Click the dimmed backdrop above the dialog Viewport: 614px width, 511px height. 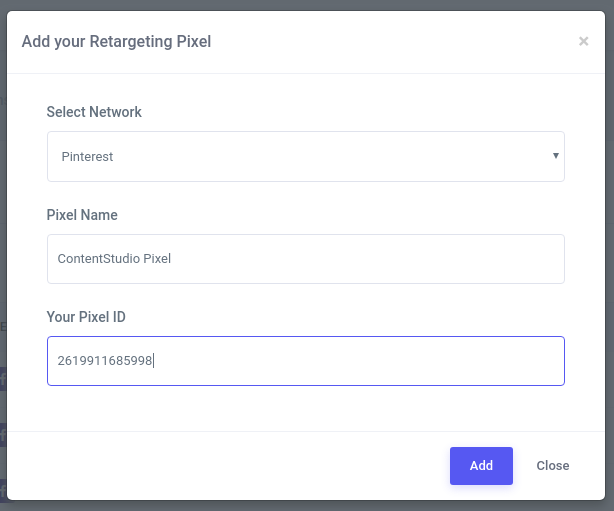pos(300,5)
